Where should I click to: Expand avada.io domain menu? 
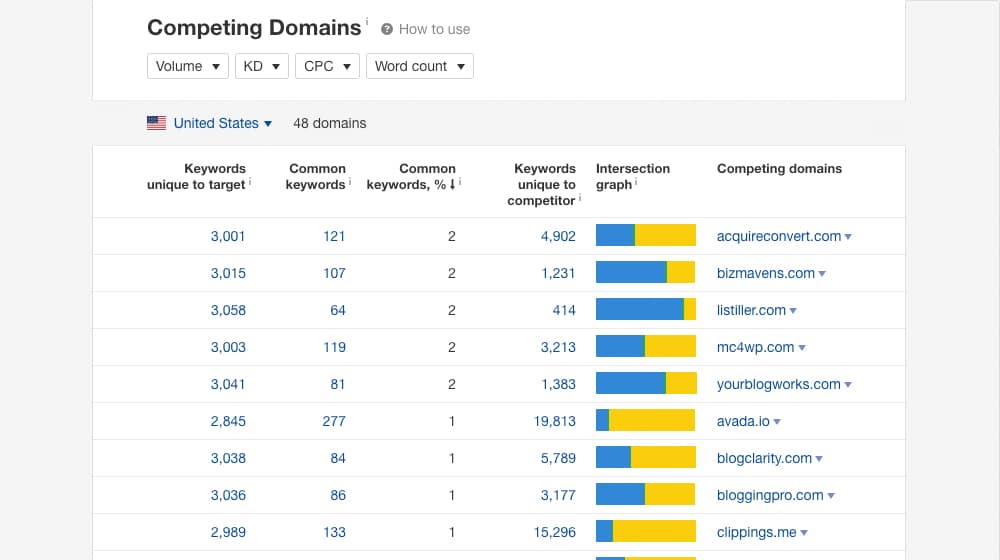coord(777,422)
